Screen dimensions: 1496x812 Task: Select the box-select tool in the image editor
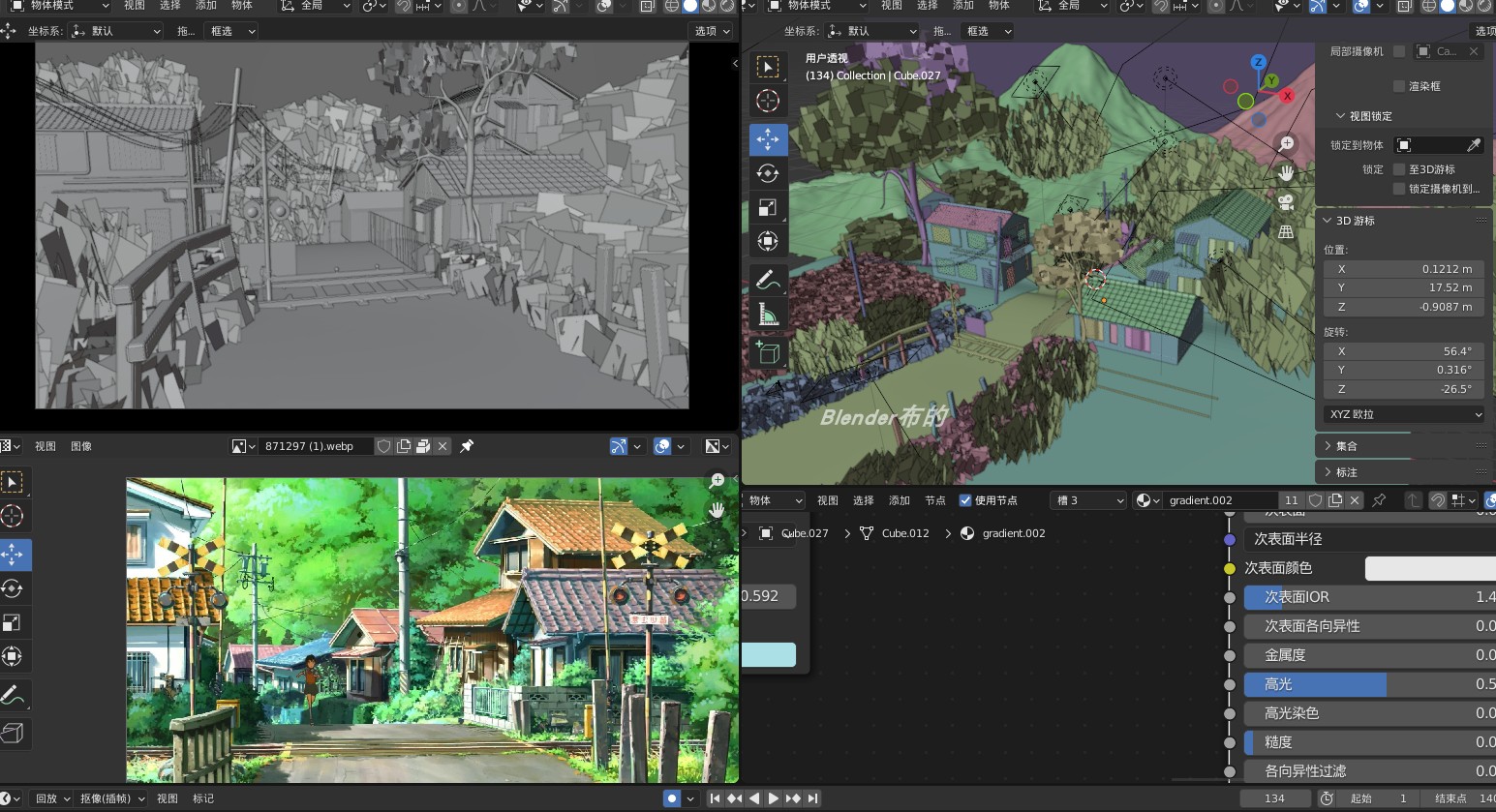(13, 482)
